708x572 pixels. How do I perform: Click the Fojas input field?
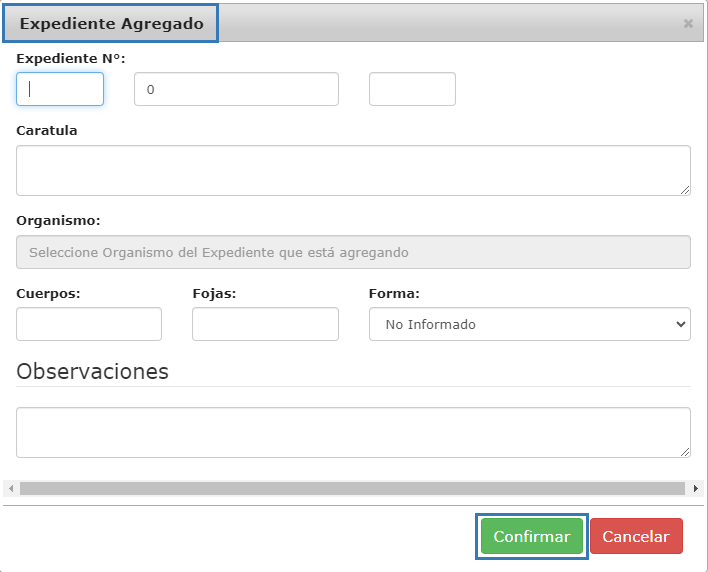click(x=265, y=324)
